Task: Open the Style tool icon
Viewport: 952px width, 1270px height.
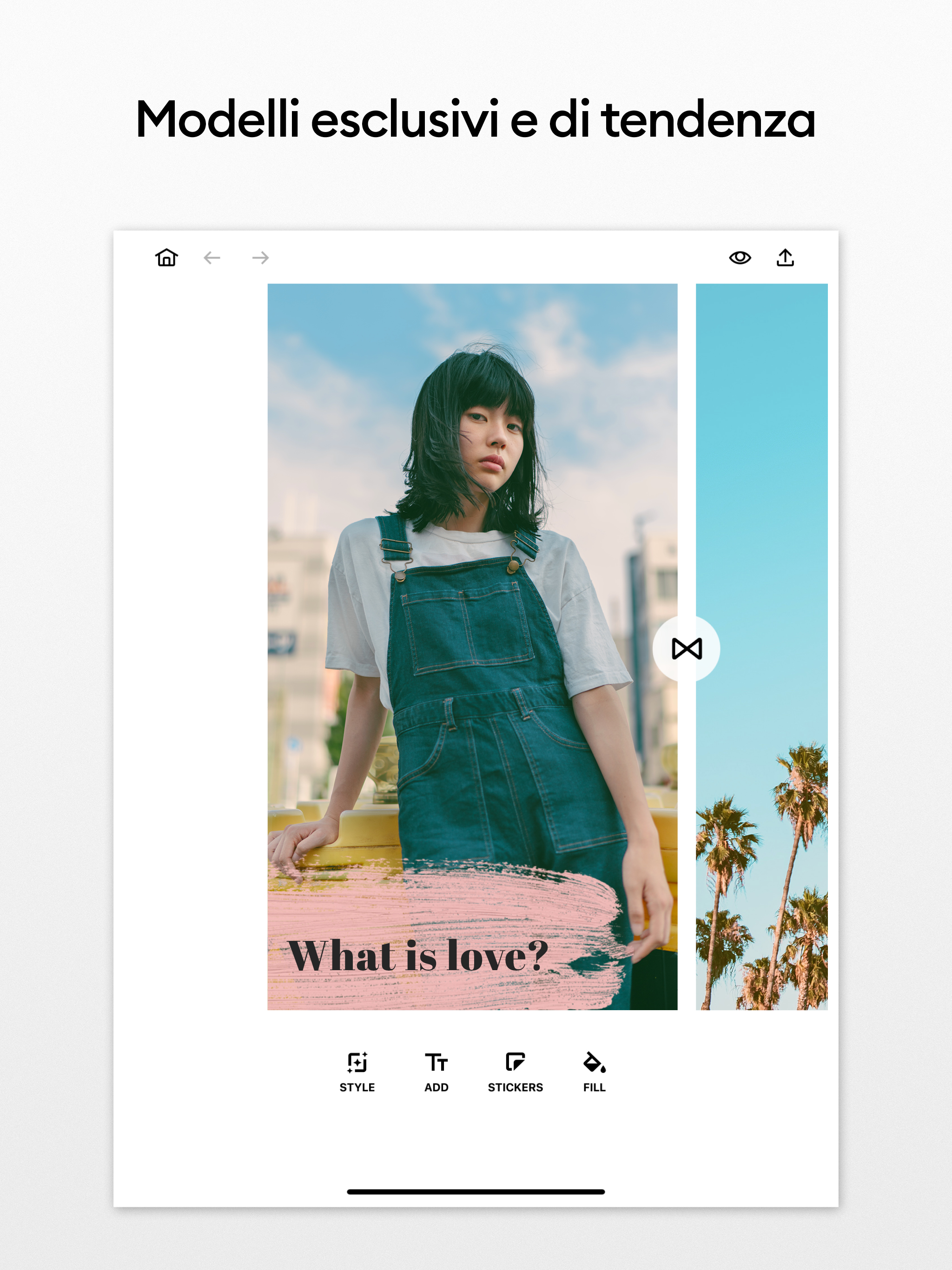Action: [x=357, y=1062]
